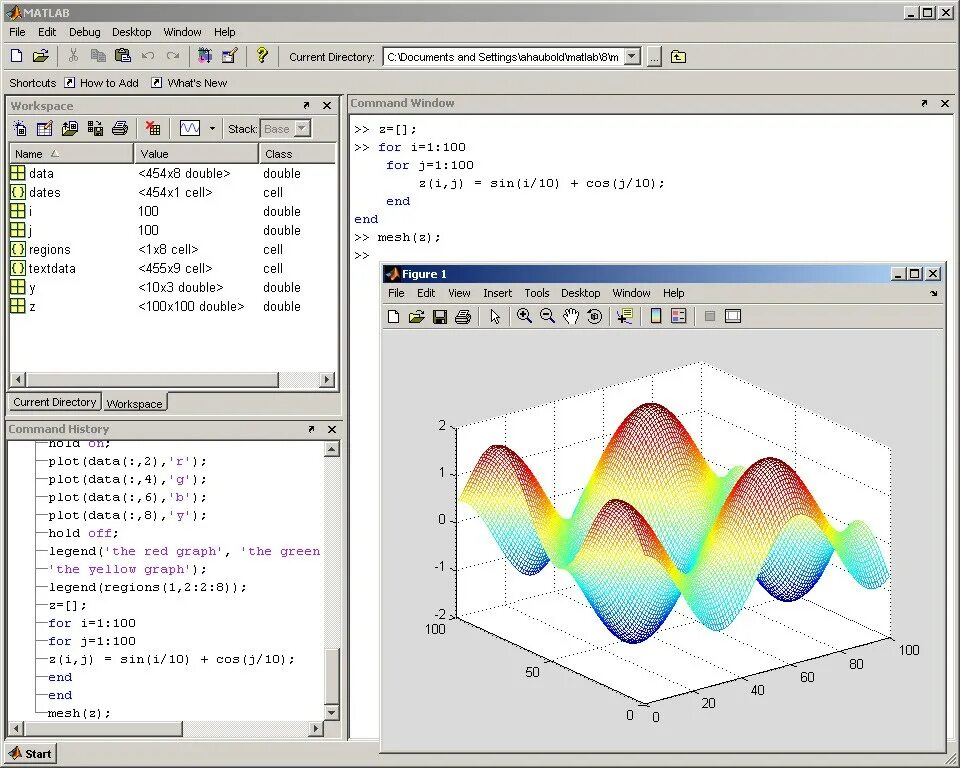Click the Edit Plot arrow tool in Figure 1
960x768 pixels.
click(x=495, y=317)
